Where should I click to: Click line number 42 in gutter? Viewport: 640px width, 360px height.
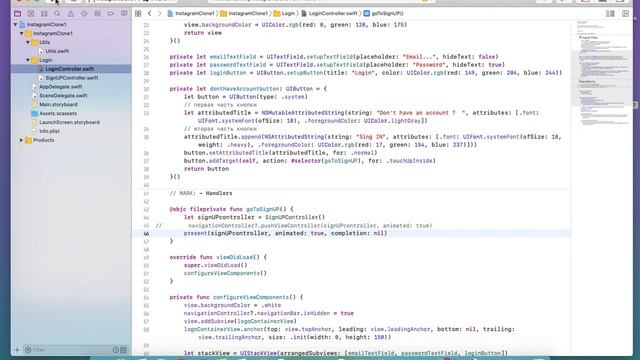[x=146, y=201]
